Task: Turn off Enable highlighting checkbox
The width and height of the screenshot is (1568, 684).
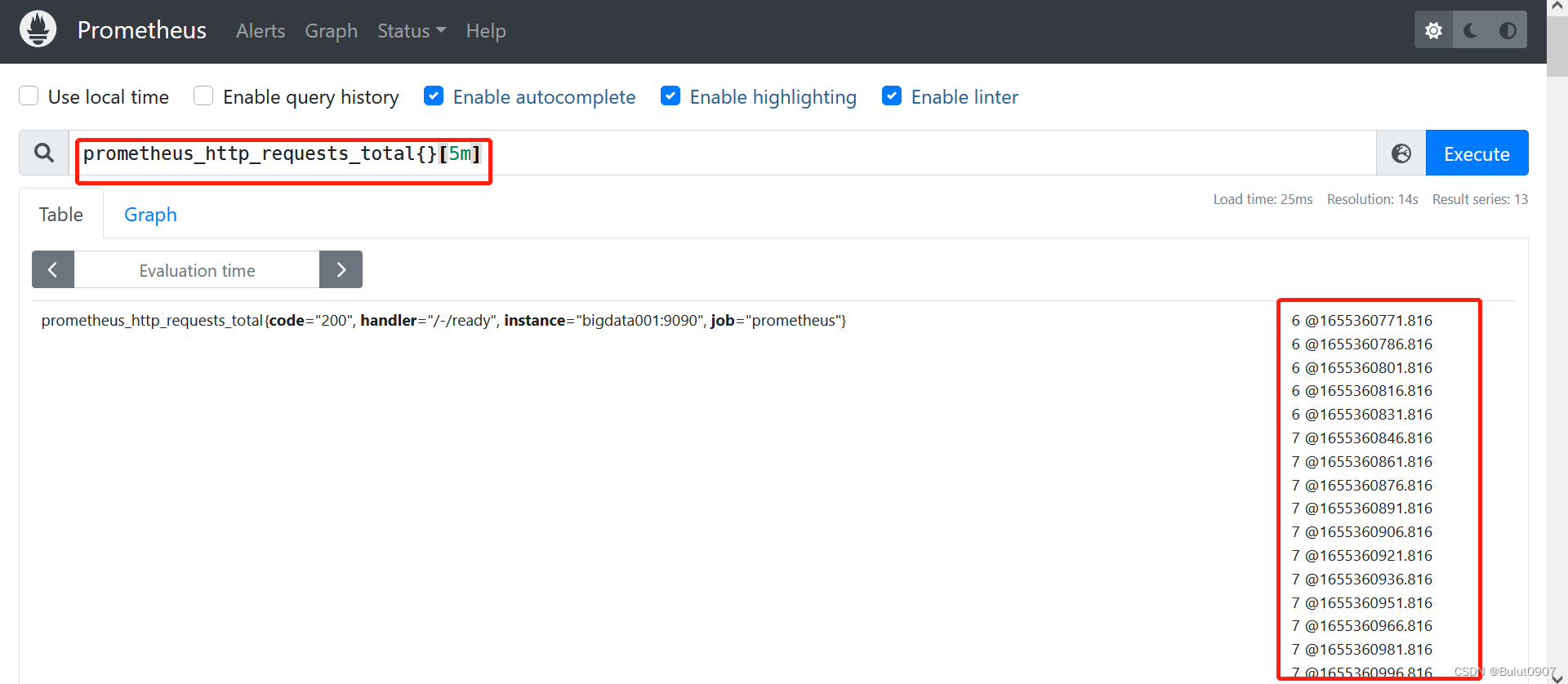Action: [670, 95]
